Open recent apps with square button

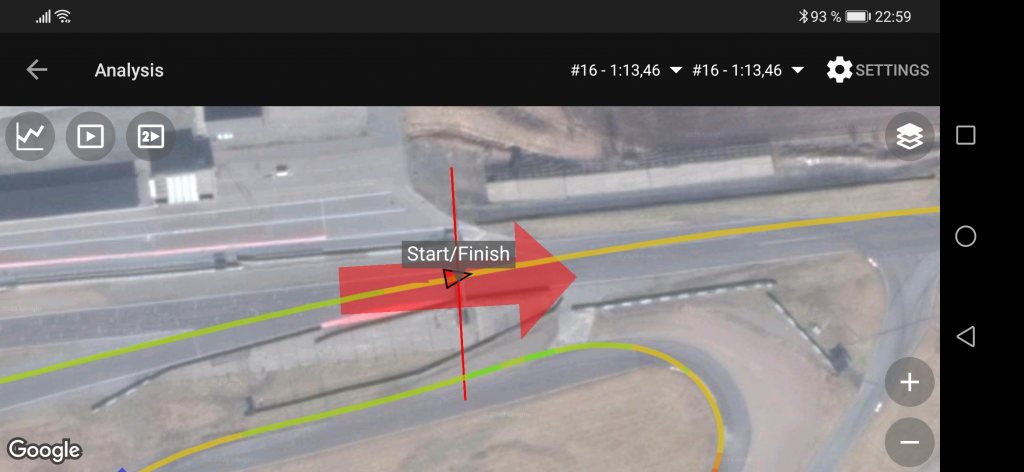[965, 136]
